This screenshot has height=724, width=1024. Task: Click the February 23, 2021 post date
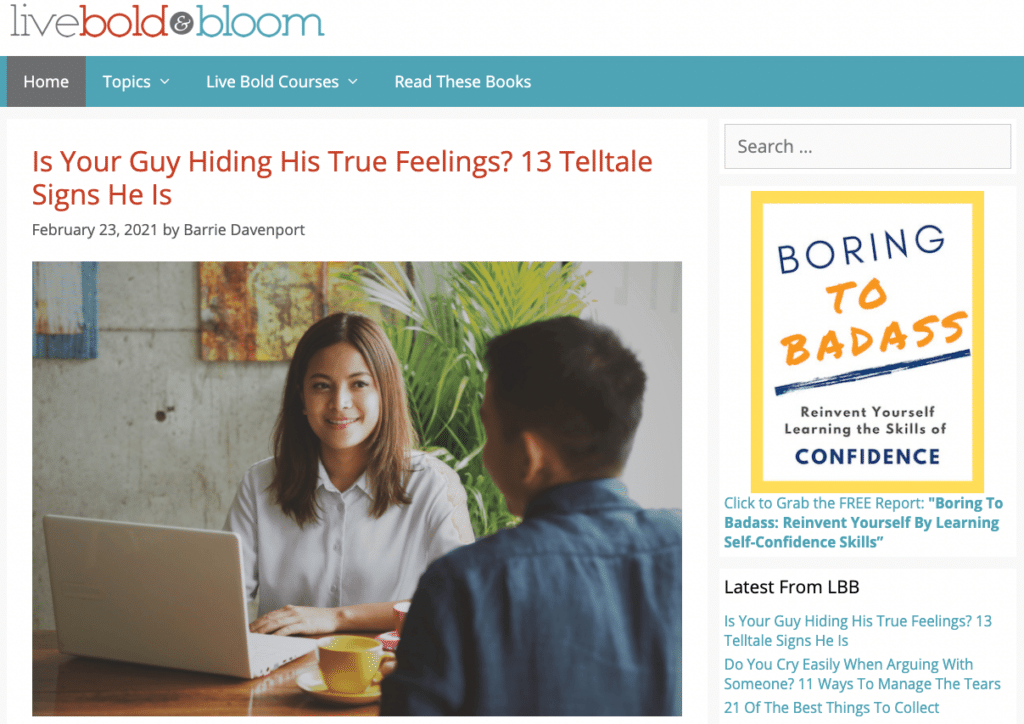pos(95,229)
